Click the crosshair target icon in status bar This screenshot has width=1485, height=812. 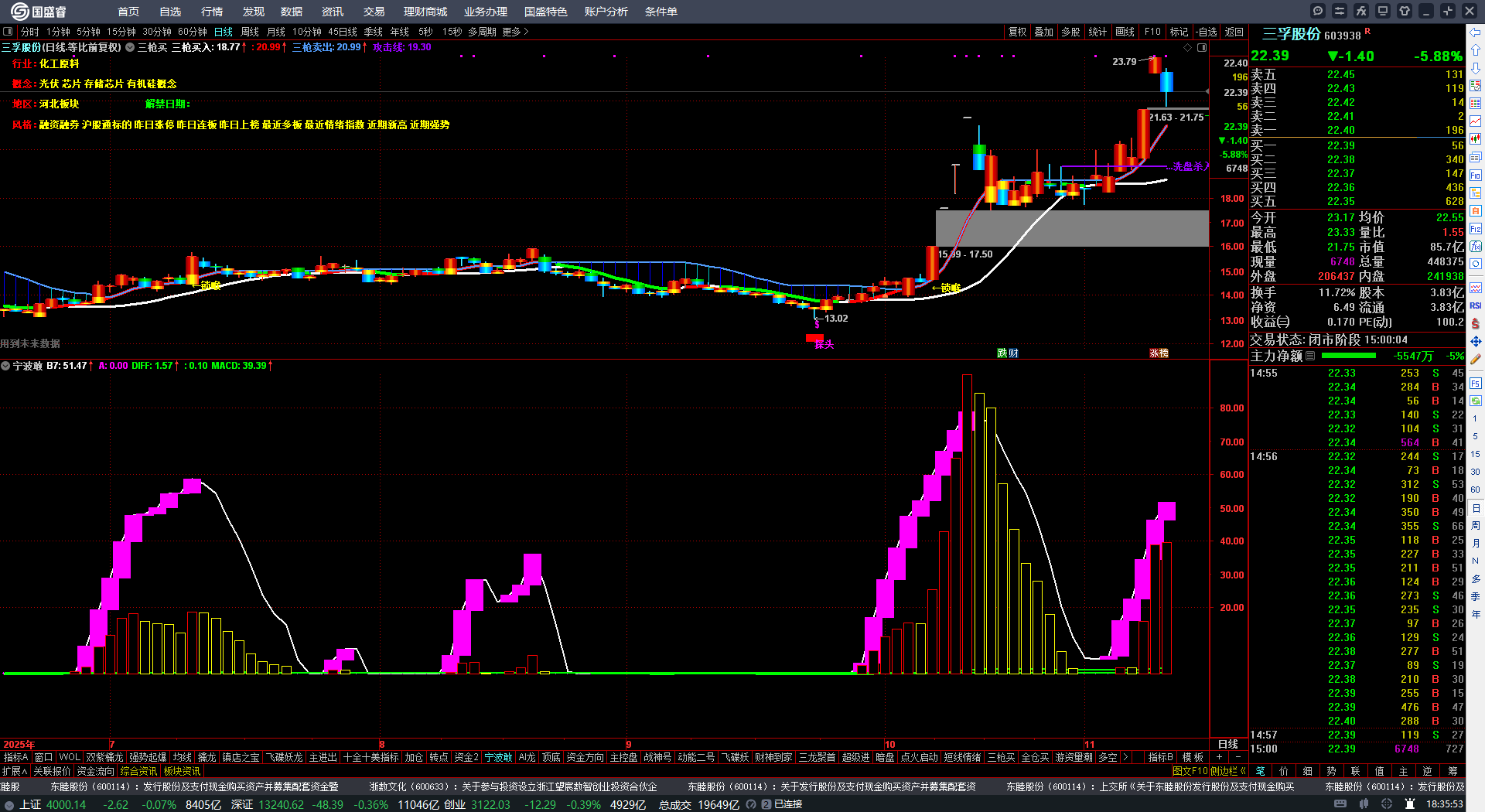click(1388, 804)
